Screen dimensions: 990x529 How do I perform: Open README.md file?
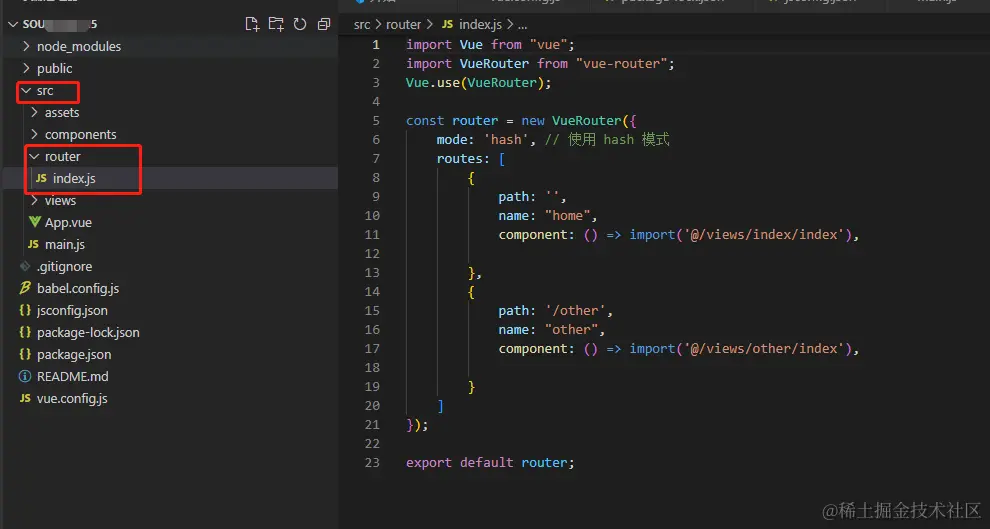tap(73, 376)
